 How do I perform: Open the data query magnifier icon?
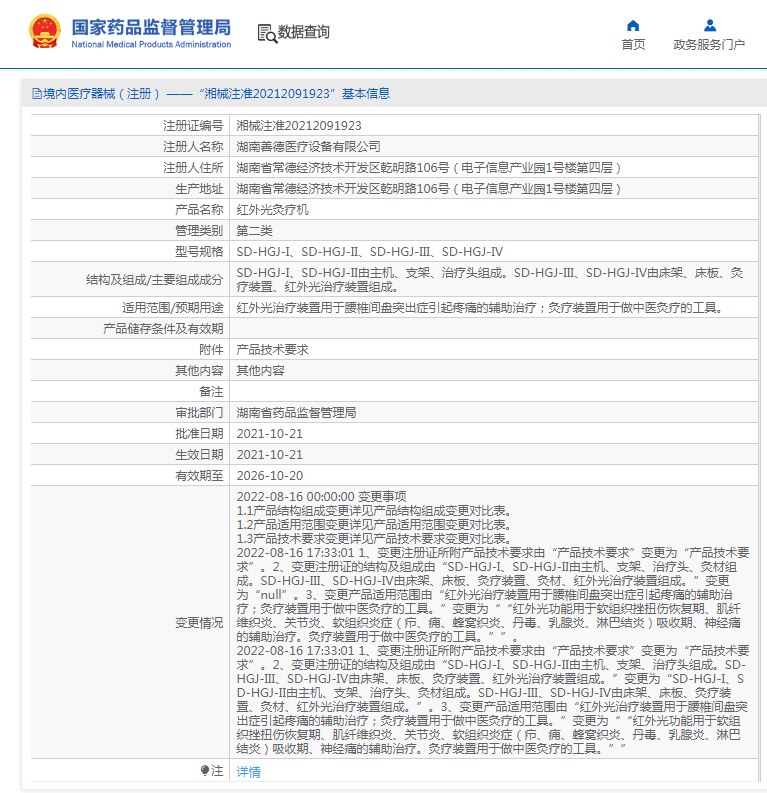pos(267,33)
